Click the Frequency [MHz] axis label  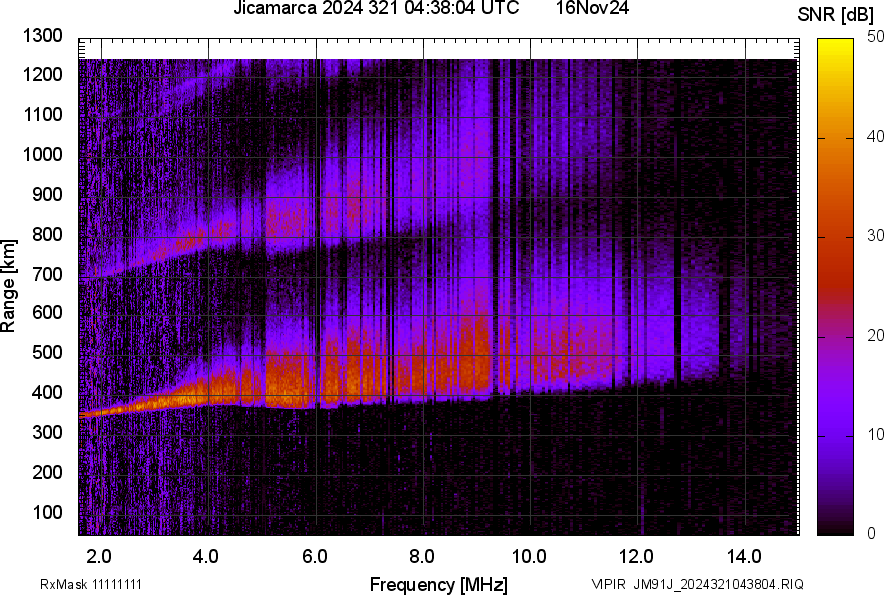pyautogui.click(x=439, y=584)
